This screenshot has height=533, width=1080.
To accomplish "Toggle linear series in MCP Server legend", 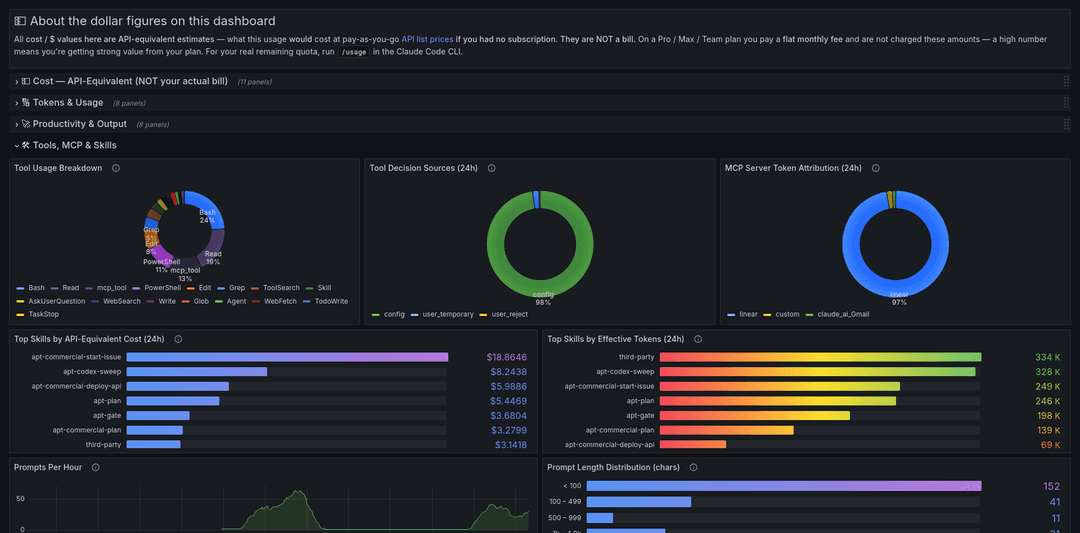I will (742, 314).
